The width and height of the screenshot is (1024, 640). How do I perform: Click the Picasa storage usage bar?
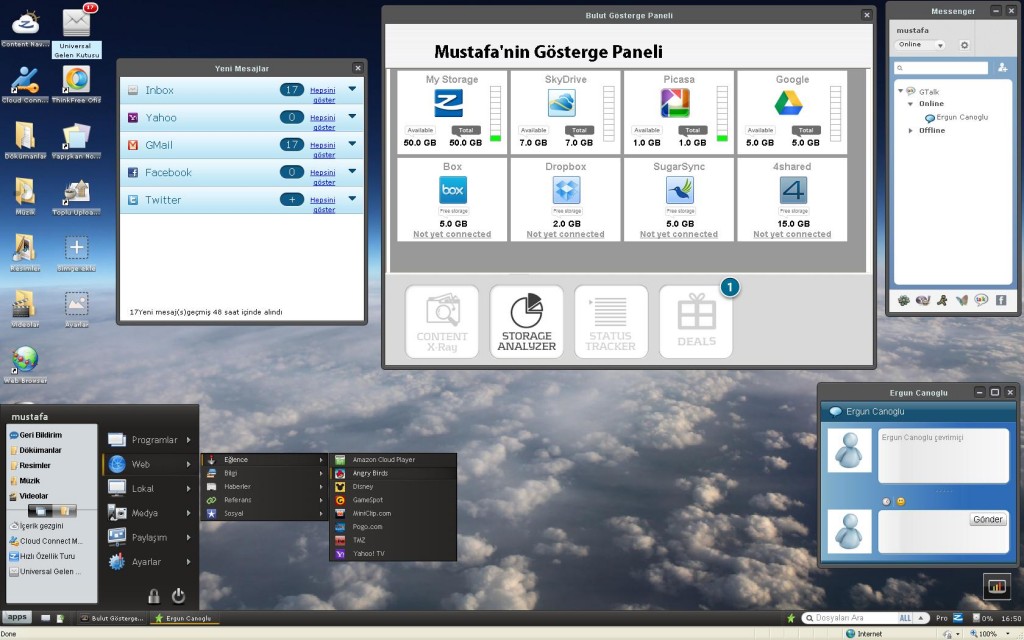722,114
